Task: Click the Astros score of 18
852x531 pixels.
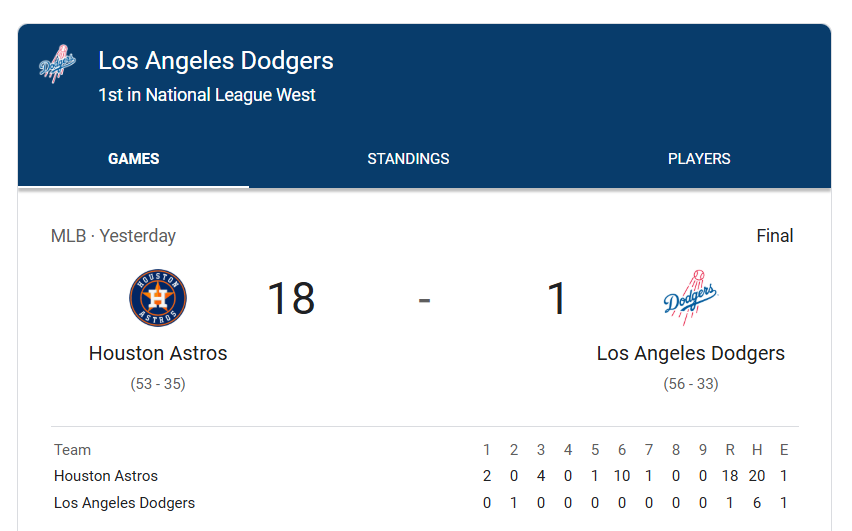Action: [x=291, y=298]
